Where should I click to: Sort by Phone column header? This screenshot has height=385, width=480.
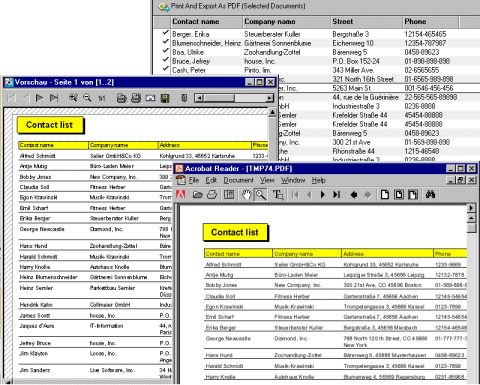431,22
